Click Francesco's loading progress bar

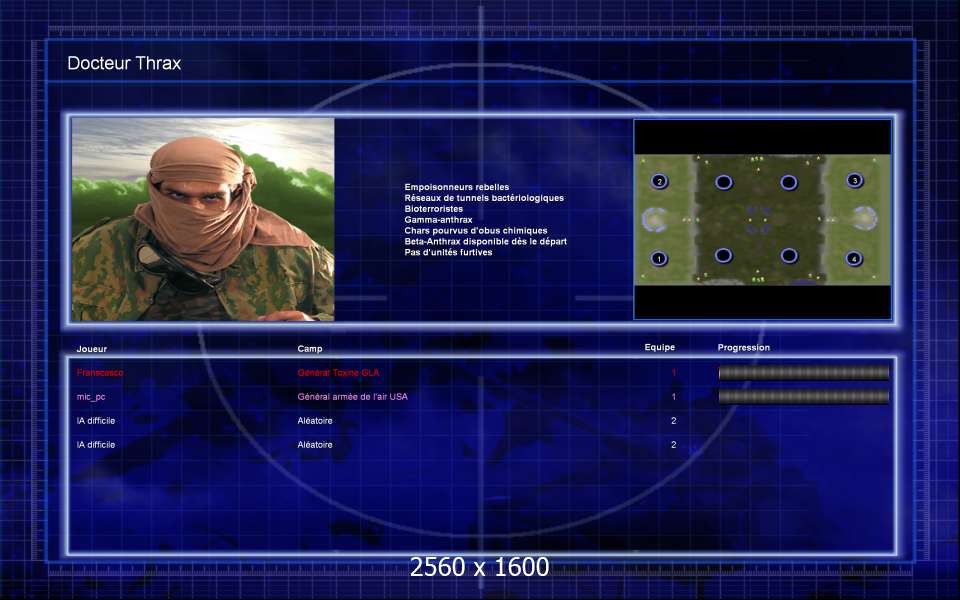tap(803, 372)
